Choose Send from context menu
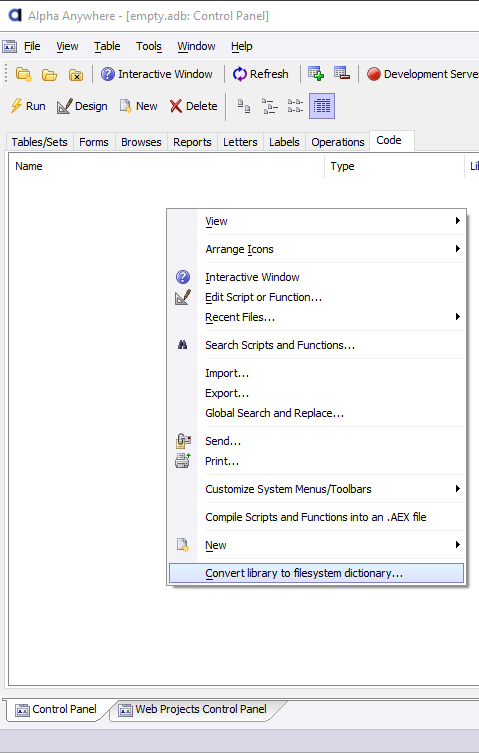Screen dimensions: 479x753 click(317, 441)
